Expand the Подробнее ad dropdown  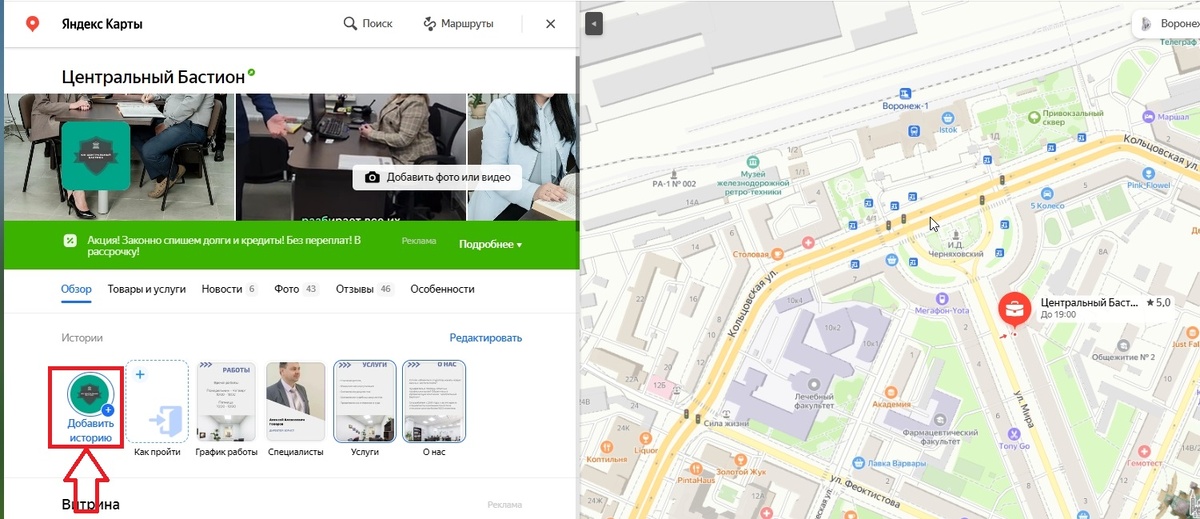click(x=490, y=244)
